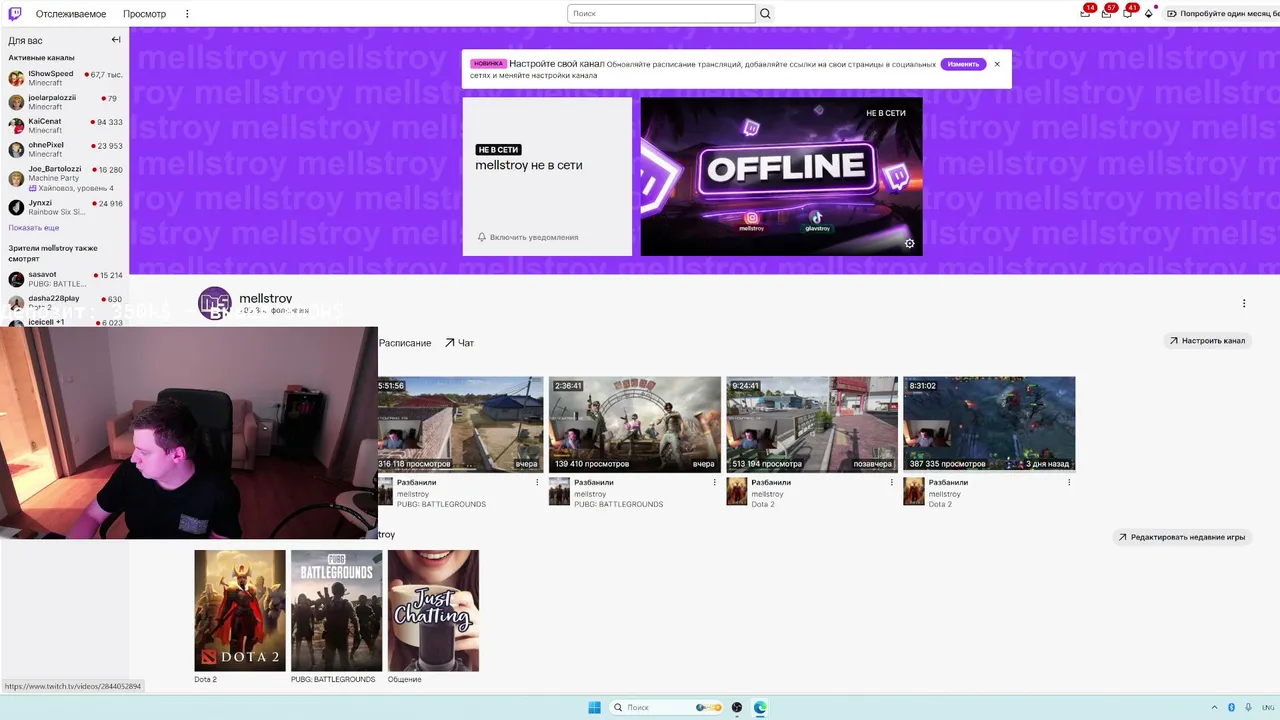
Task: Open whispers icon with badge 41
Action: pyautogui.click(x=1127, y=13)
